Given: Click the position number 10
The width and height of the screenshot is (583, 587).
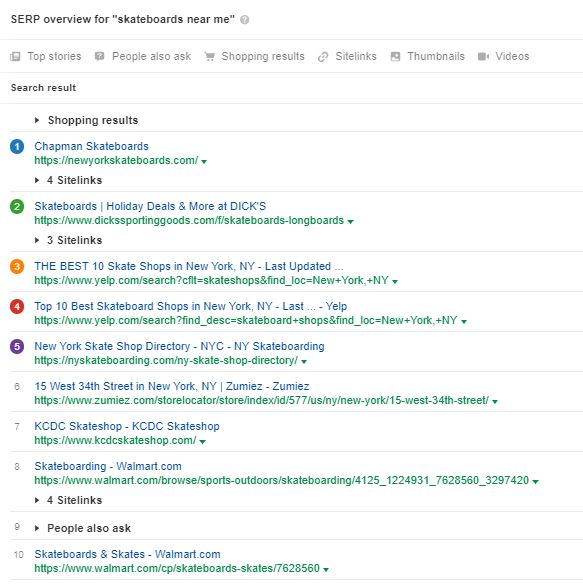Looking at the screenshot, I should 18,555.
